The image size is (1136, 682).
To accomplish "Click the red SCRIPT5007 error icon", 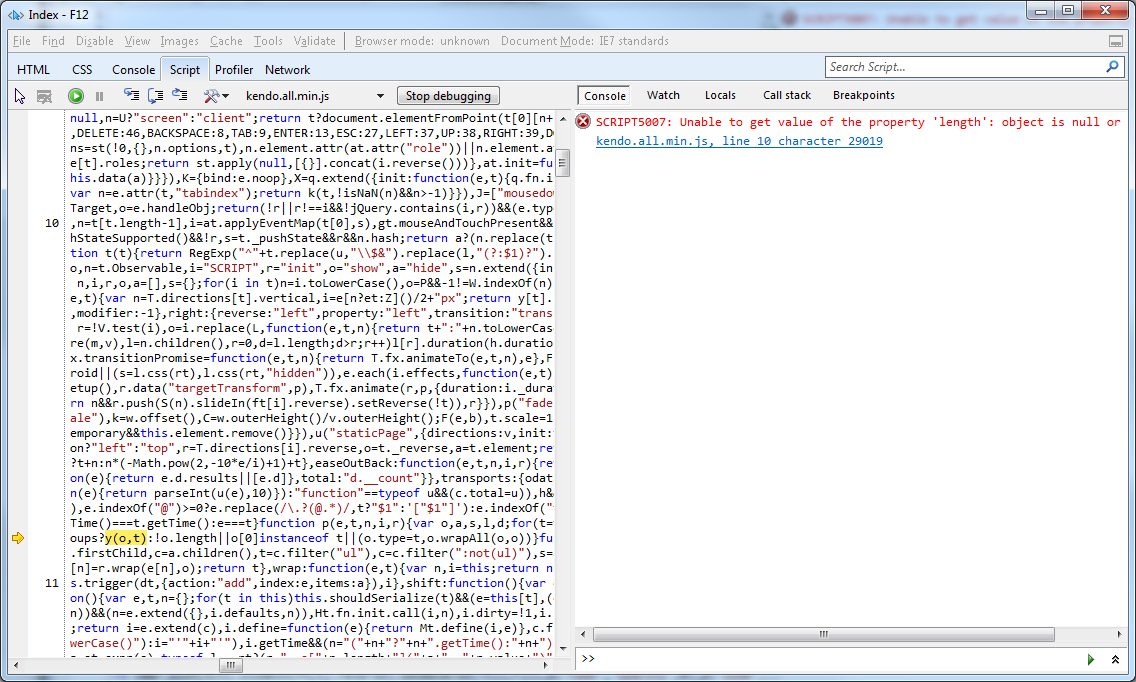I will pyautogui.click(x=582, y=121).
